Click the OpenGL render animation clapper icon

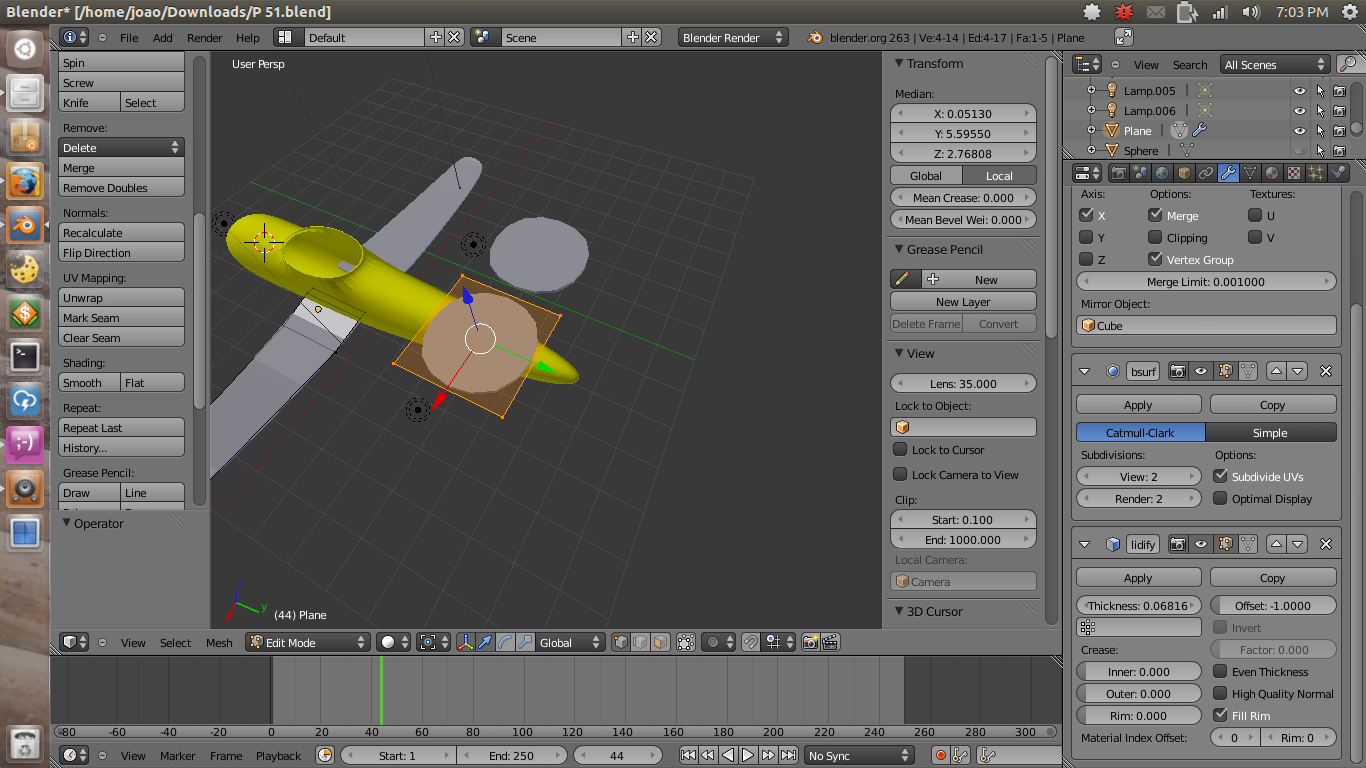[830, 642]
